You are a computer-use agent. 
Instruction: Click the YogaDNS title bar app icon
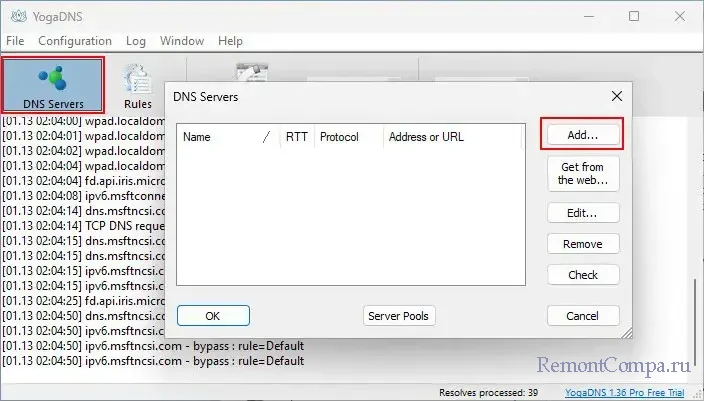click(16, 15)
